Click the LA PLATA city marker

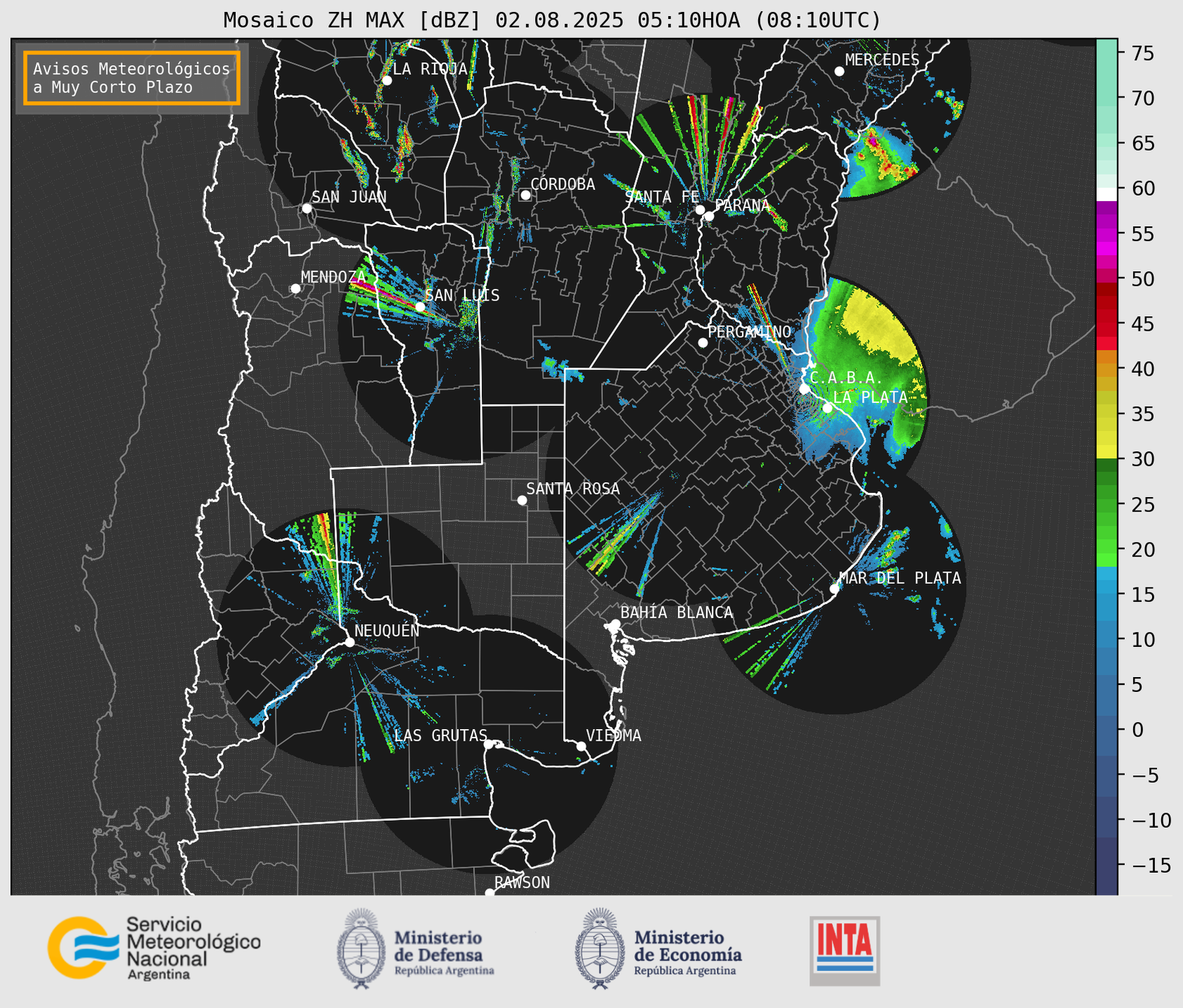827,408
